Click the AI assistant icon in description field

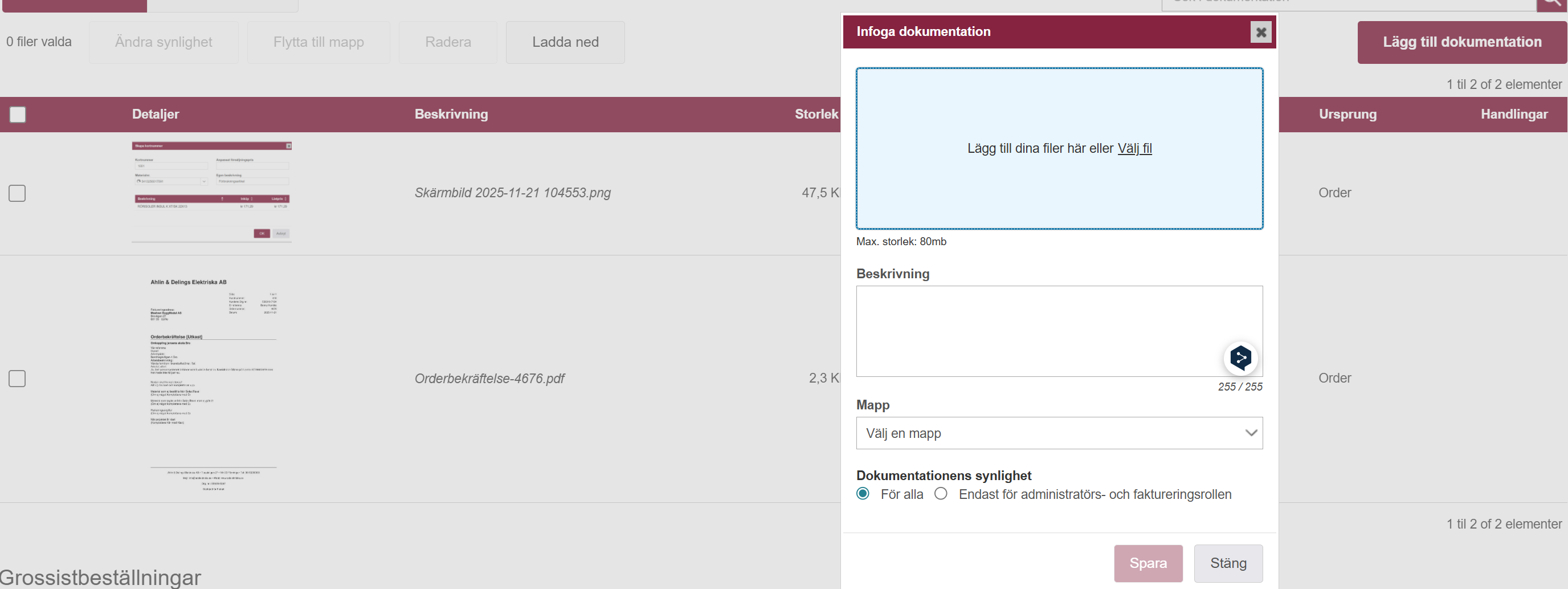coord(1240,358)
